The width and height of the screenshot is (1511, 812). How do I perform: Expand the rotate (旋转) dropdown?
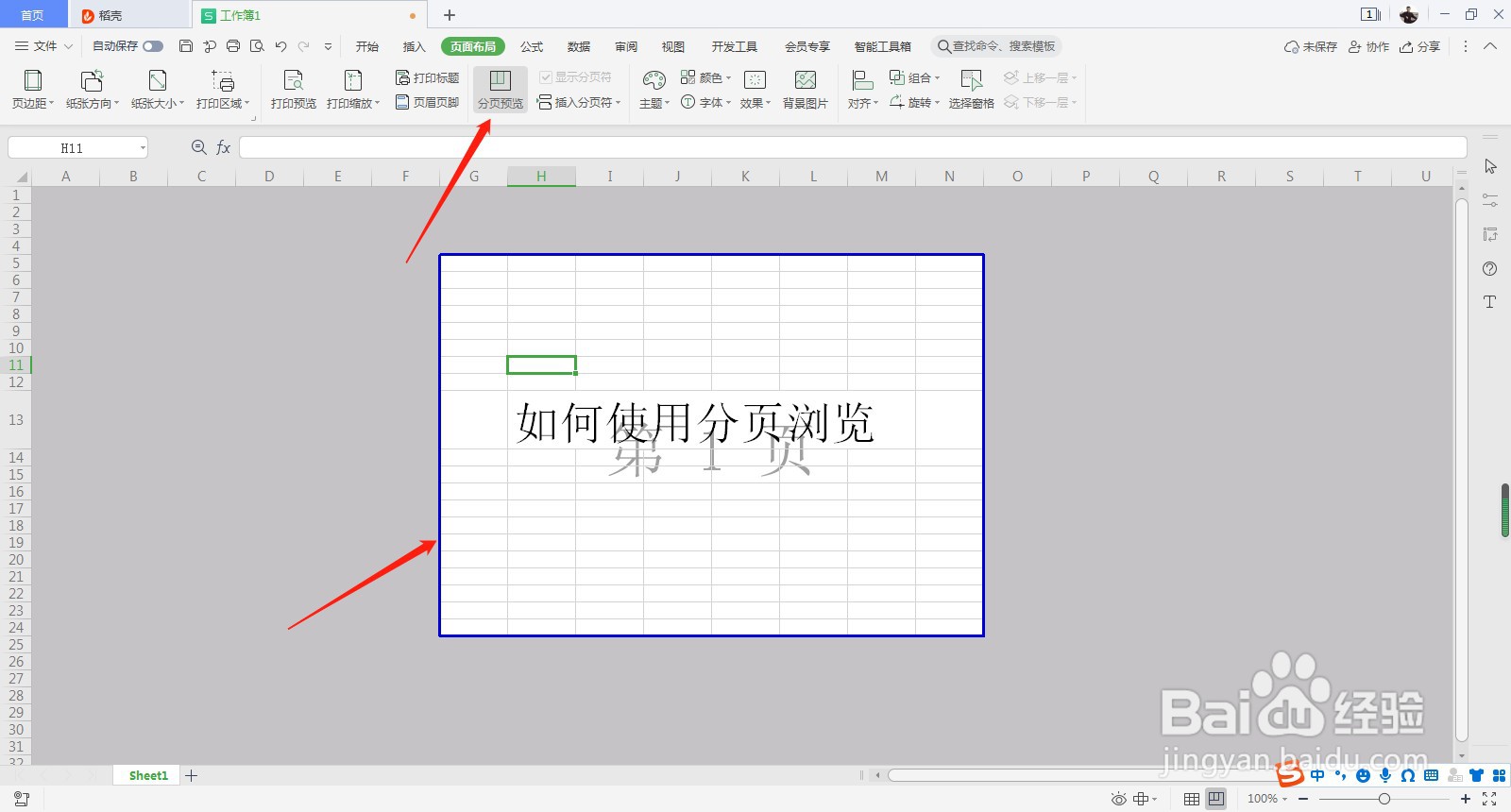point(937,102)
